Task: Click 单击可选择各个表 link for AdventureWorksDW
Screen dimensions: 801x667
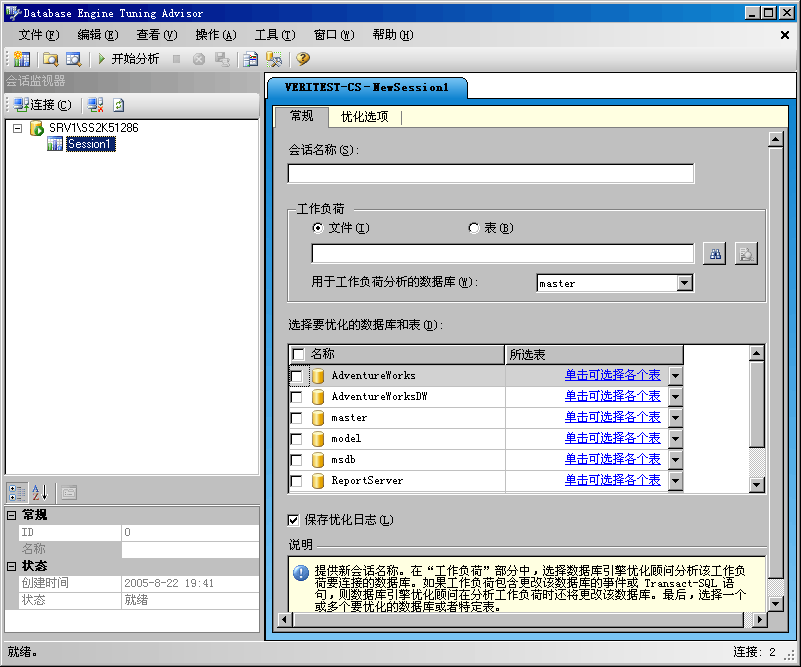Action: 612,396
